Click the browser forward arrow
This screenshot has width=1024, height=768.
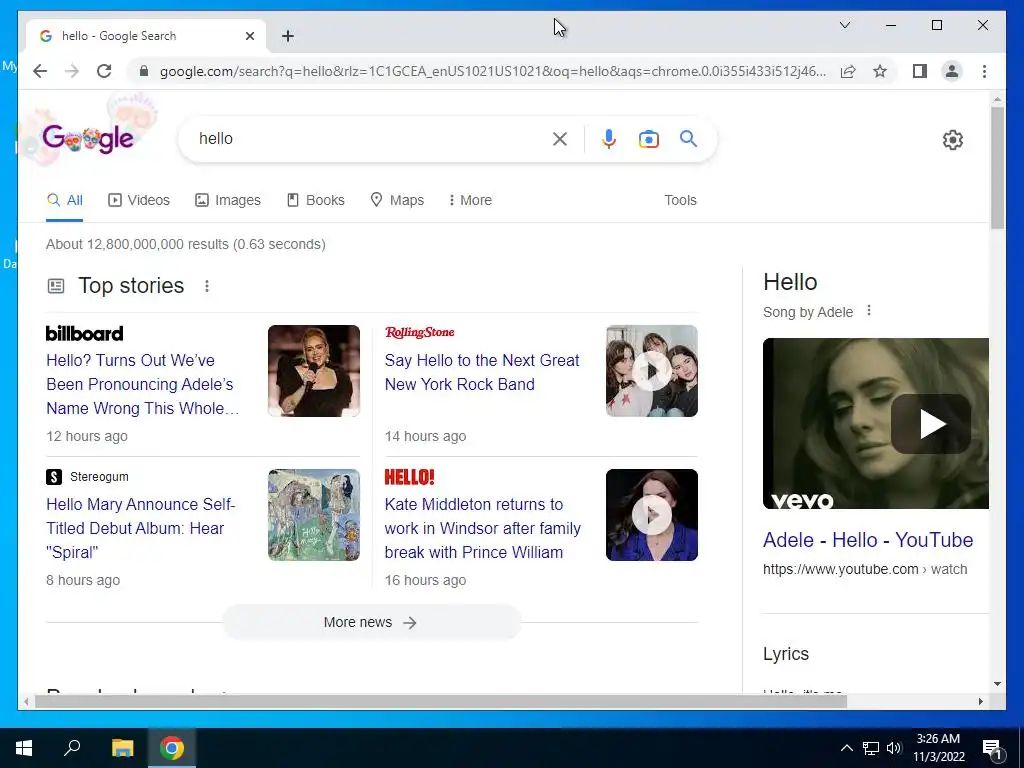coord(72,71)
